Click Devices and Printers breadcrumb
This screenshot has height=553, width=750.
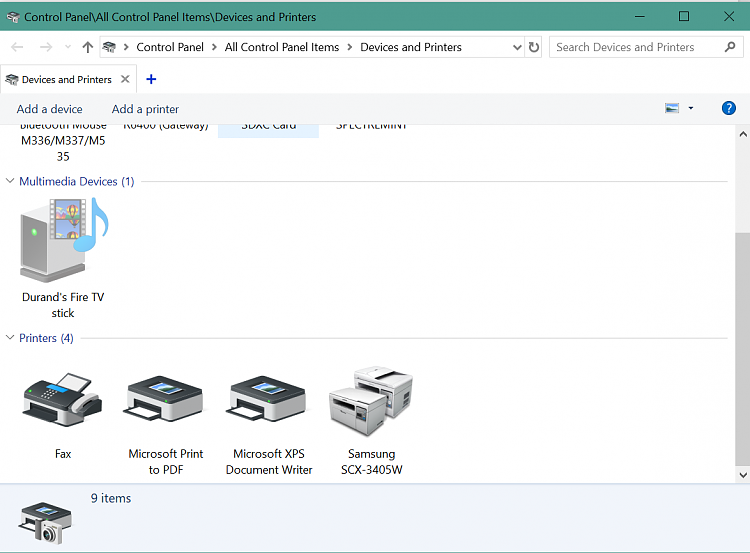[411, 47]
